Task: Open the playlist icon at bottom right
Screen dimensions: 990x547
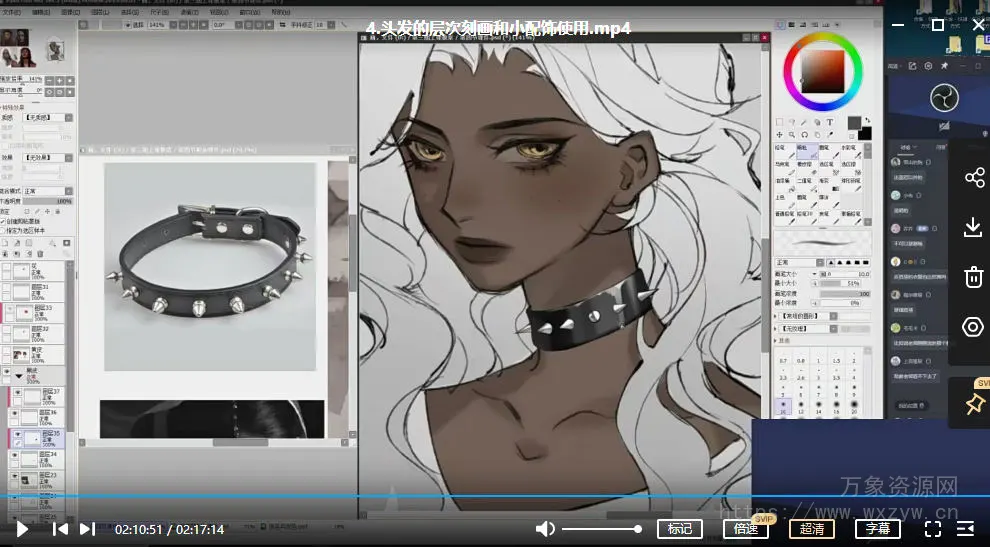Action: coord(965,529)
